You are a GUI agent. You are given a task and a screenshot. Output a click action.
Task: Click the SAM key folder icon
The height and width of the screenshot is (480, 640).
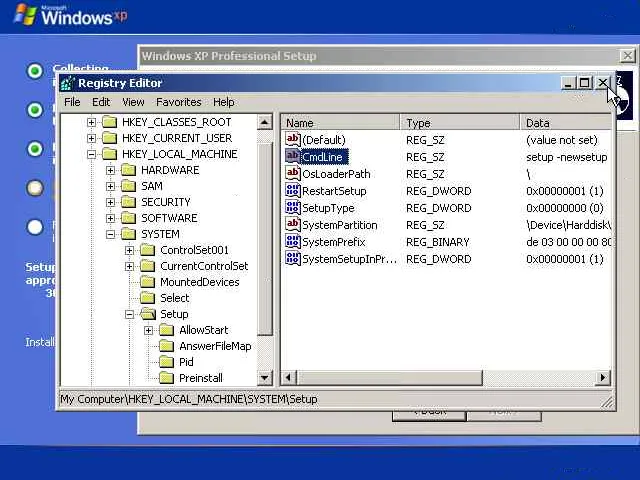coord(129,186)
